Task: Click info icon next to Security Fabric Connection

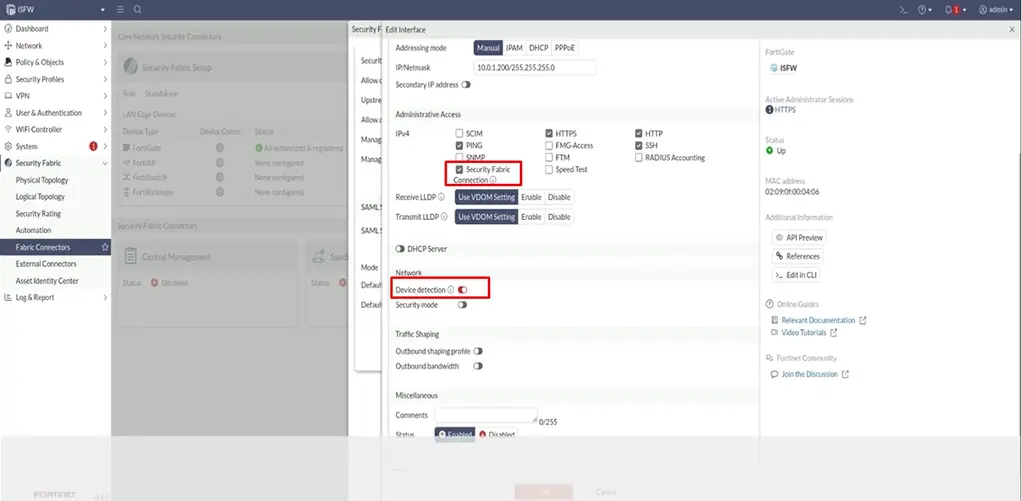Action: [493, 180]
